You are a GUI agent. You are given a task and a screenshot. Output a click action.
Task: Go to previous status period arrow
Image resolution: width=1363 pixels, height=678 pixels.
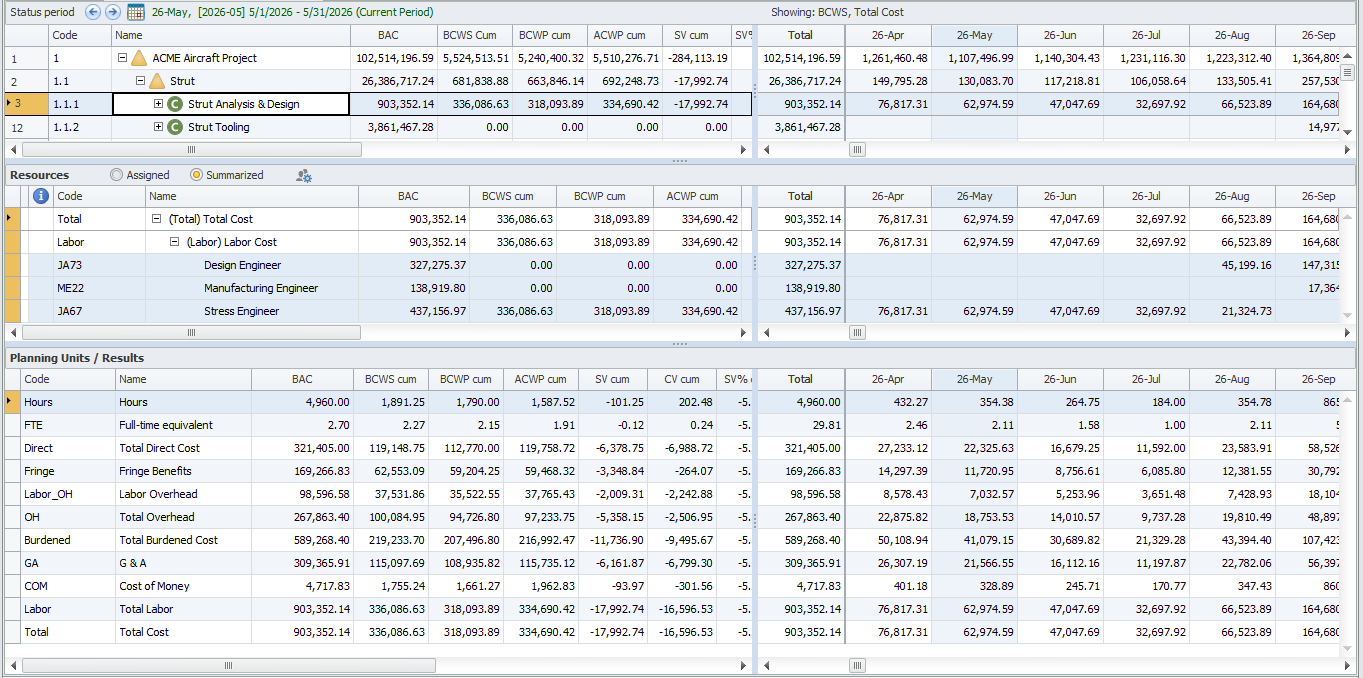click(93, 12)
